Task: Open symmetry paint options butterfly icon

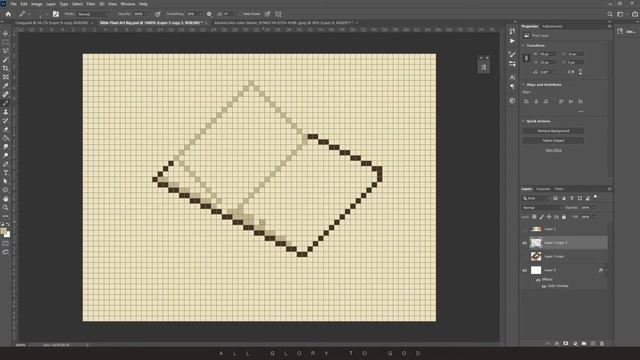Action: point(278,14)
